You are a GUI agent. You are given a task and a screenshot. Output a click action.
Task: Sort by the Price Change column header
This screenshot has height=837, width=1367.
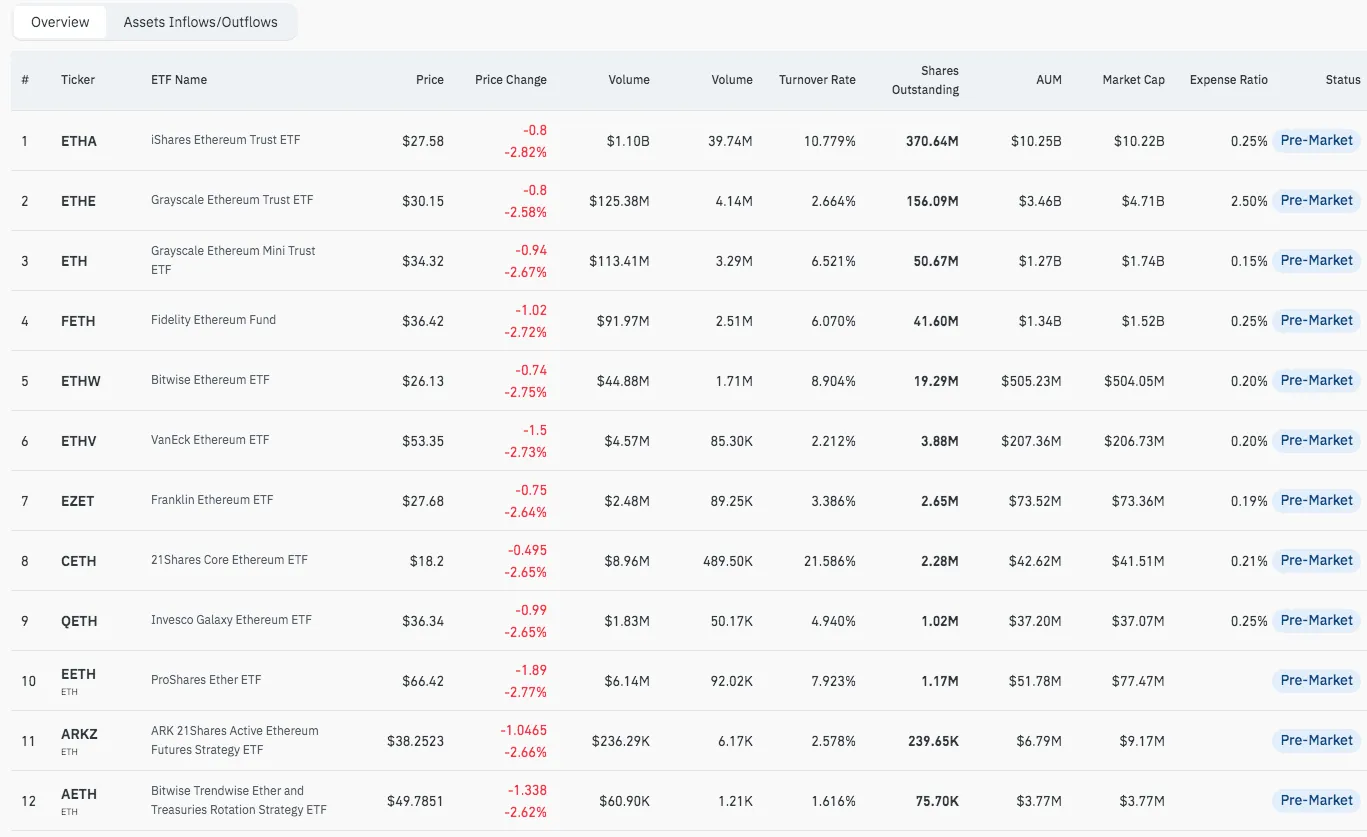[x=511, y=80]
